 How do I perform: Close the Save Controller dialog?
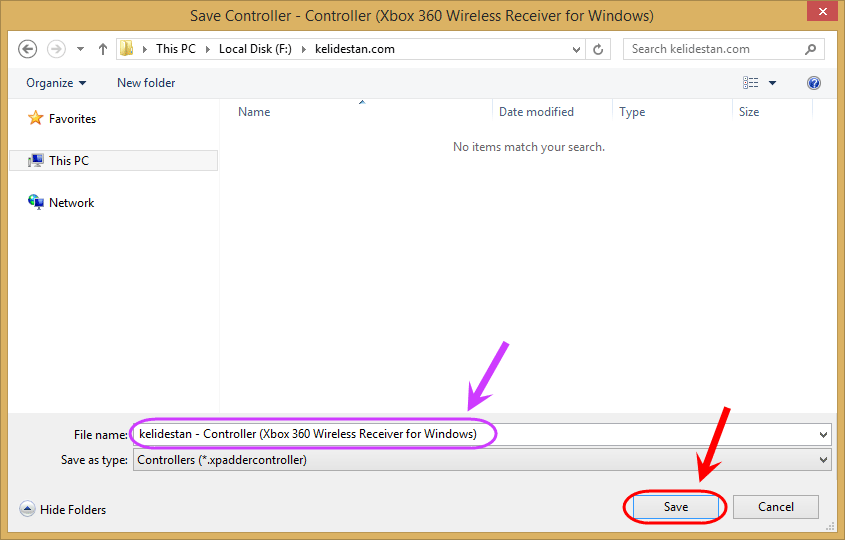pos(822,11)
